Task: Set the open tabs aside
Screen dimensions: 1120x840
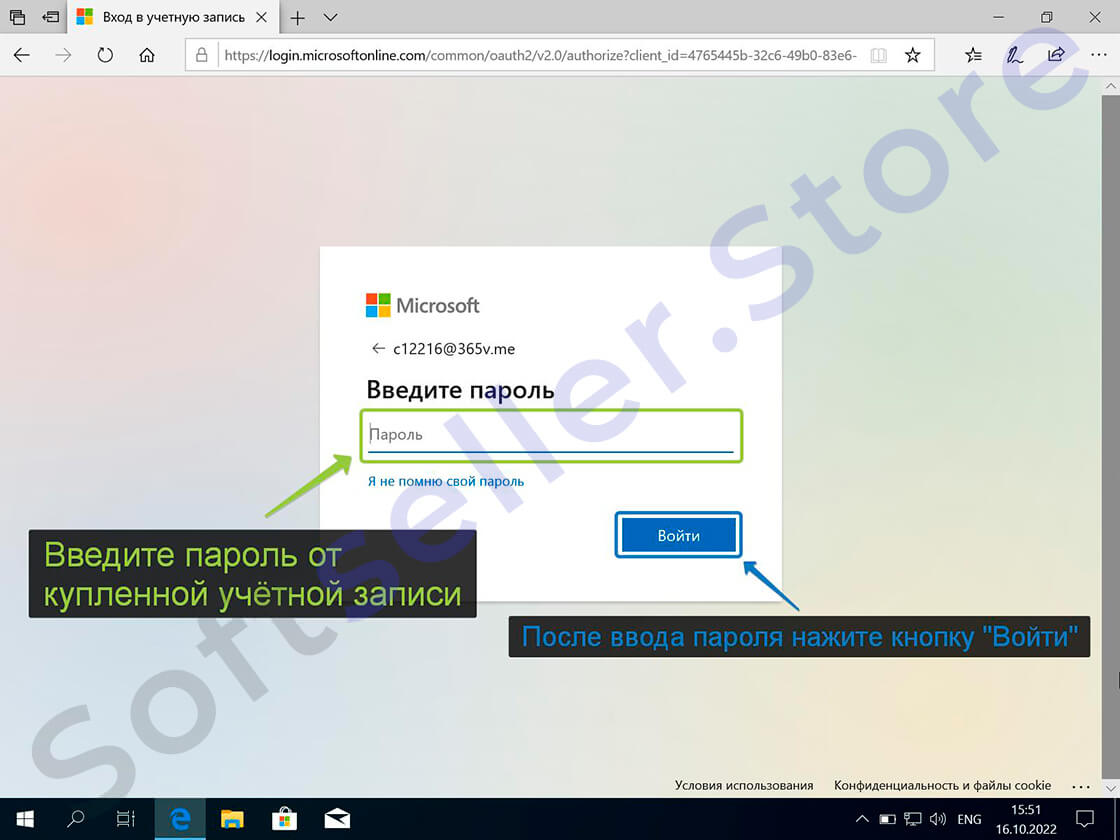Action: [x=50, y=17]
